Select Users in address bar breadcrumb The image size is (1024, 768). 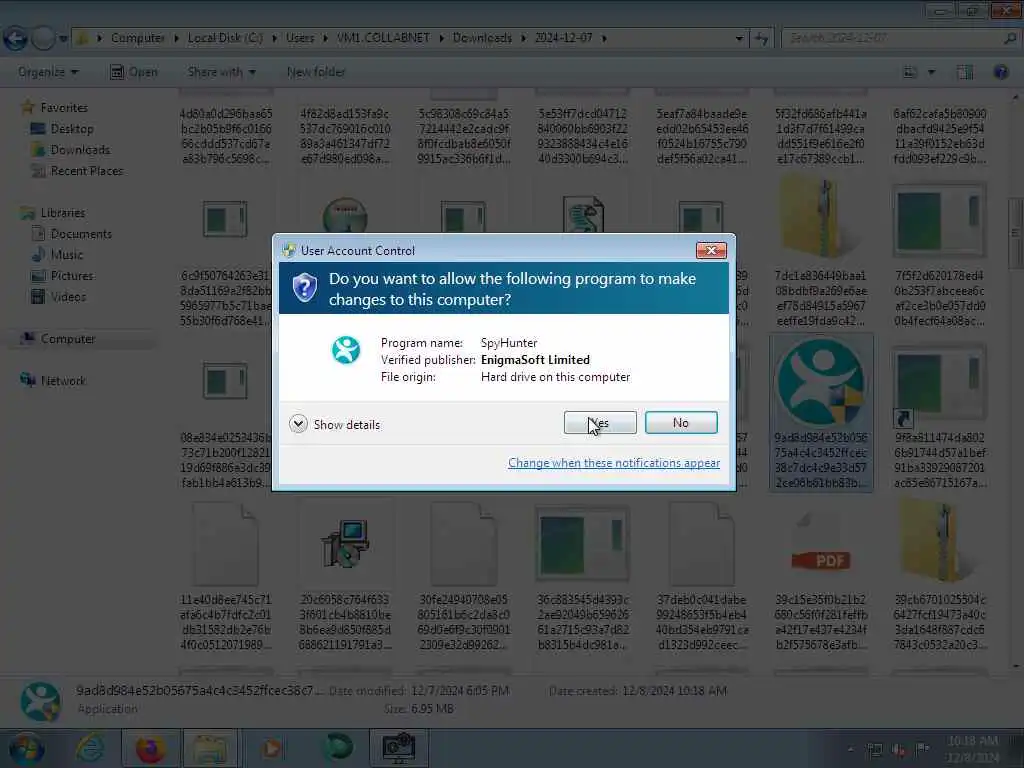click(x=300, y=38)
